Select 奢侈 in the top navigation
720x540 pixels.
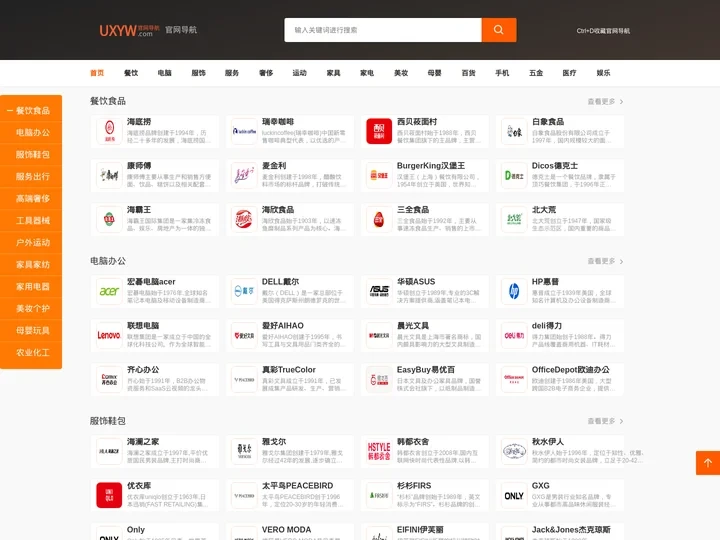coord(266,73)
